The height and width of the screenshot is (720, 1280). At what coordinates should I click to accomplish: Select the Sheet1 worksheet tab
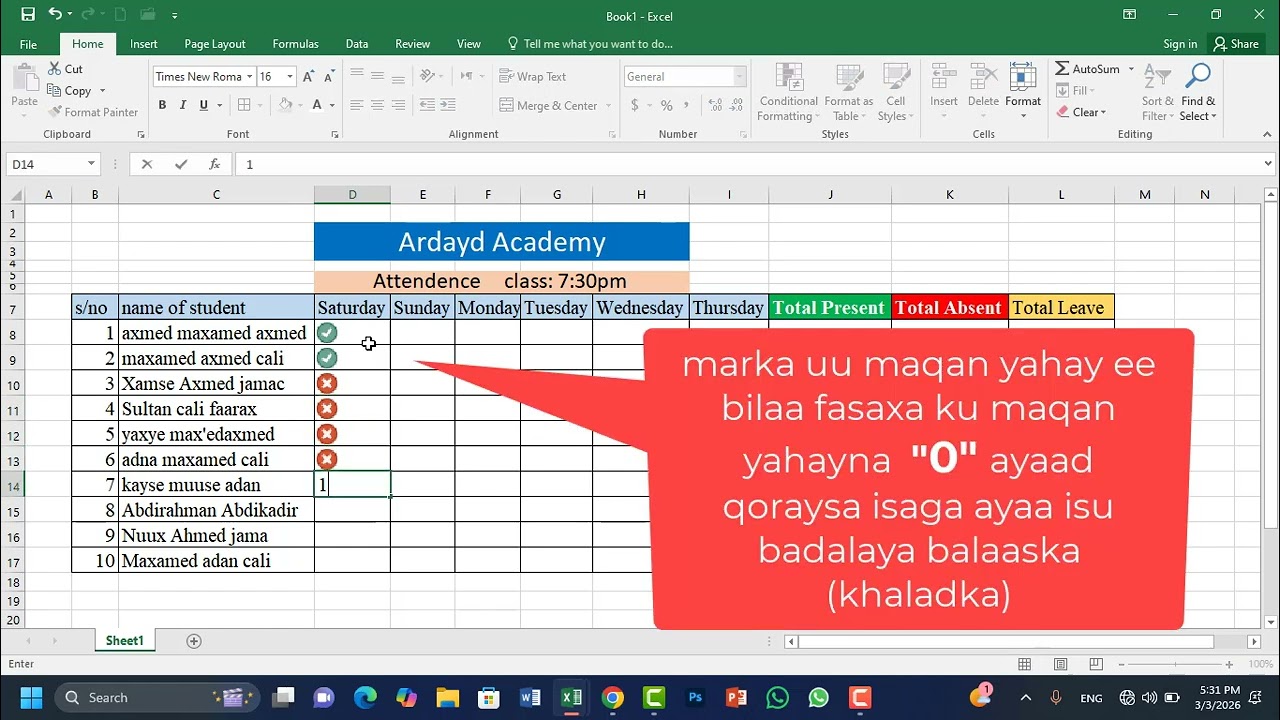click(x=125, y=641)
